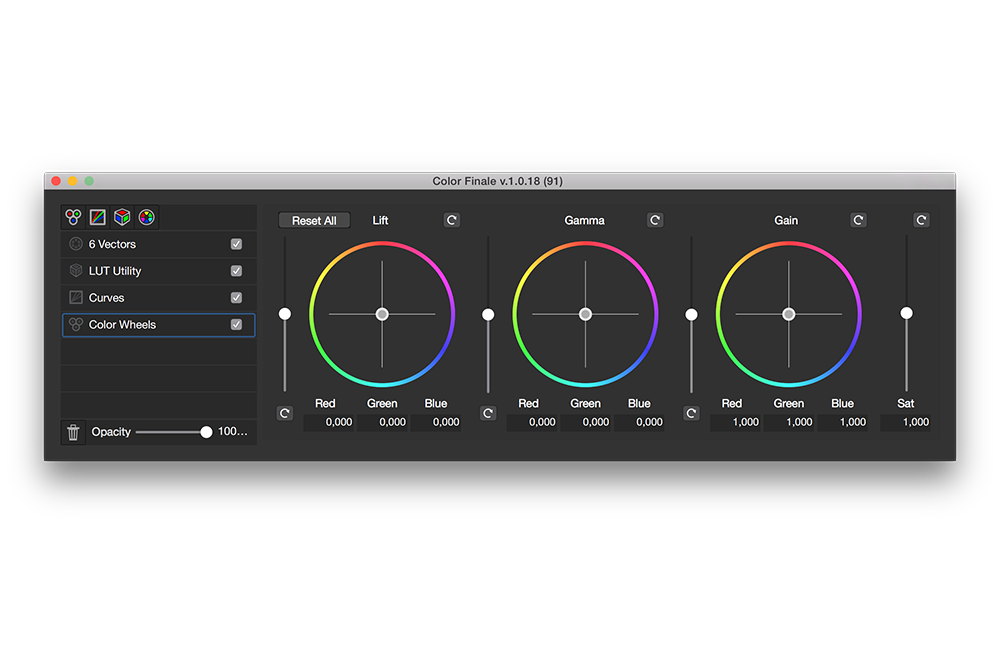Viewport: 1000px width, 670px height.
Task: Click the Sat slider handle
Action: [906, 313]
